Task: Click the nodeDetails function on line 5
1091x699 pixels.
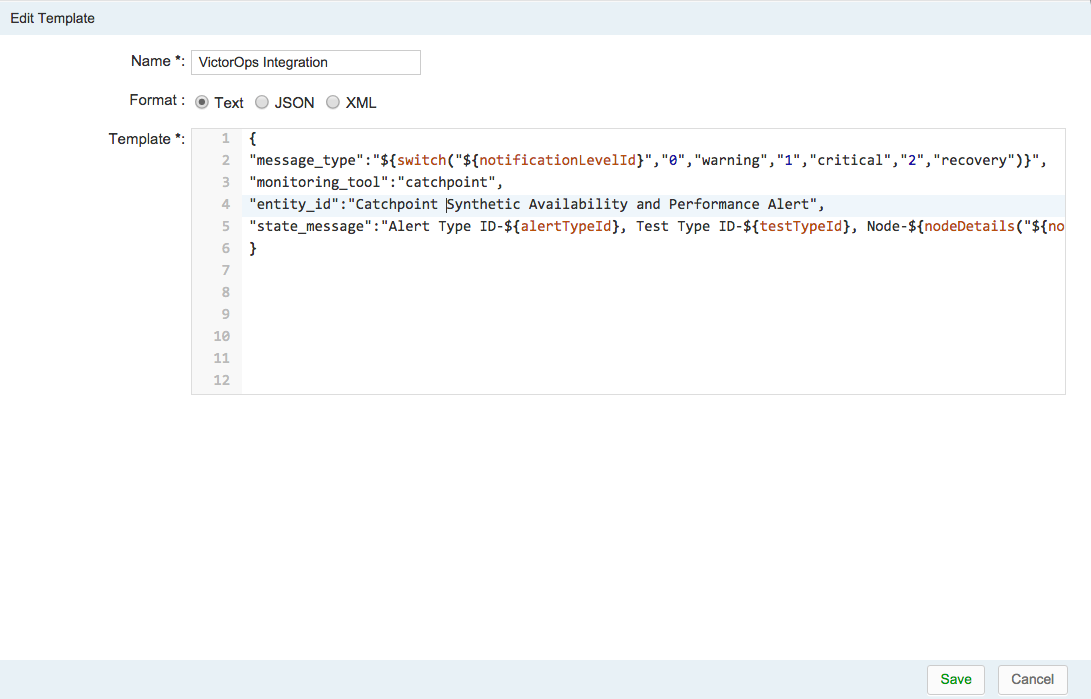Action: [969, 227]
